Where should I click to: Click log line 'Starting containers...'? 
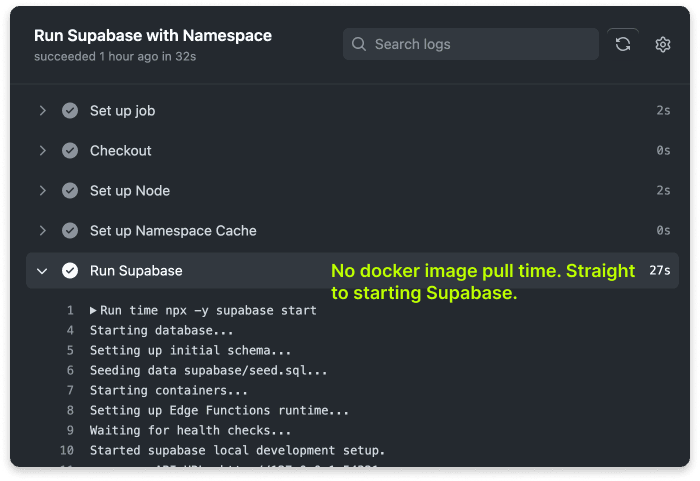pos(169,390)
